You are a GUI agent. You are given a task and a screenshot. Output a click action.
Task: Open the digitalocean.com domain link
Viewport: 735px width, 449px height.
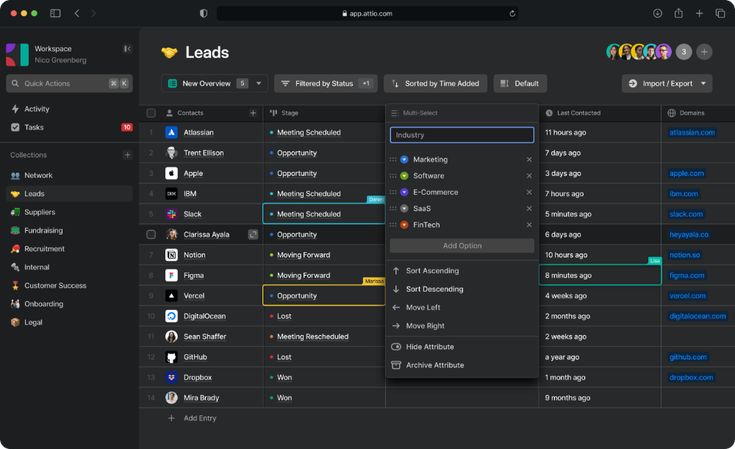click(698, 316)
